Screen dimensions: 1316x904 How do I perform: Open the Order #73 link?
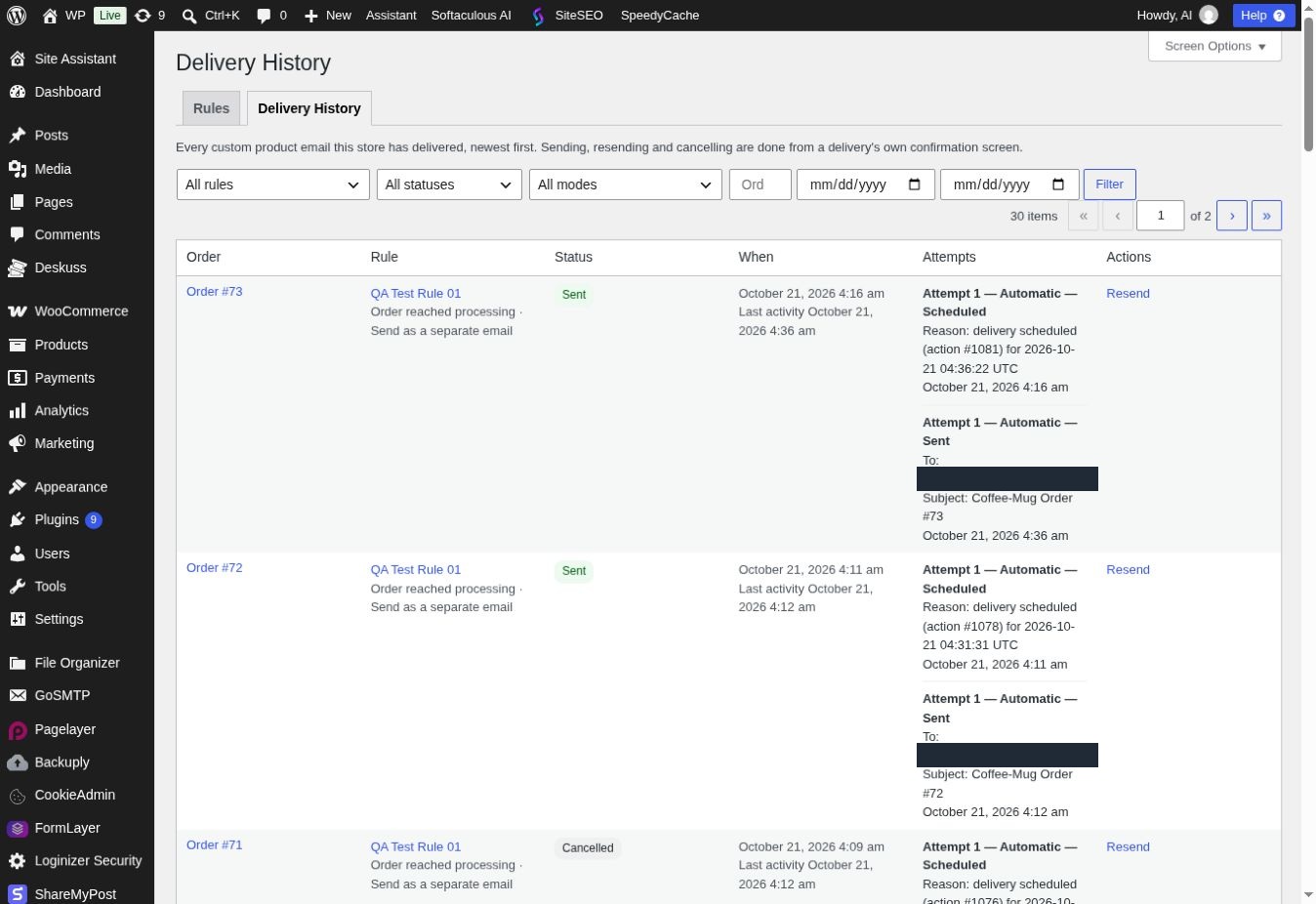coord(214,292)
